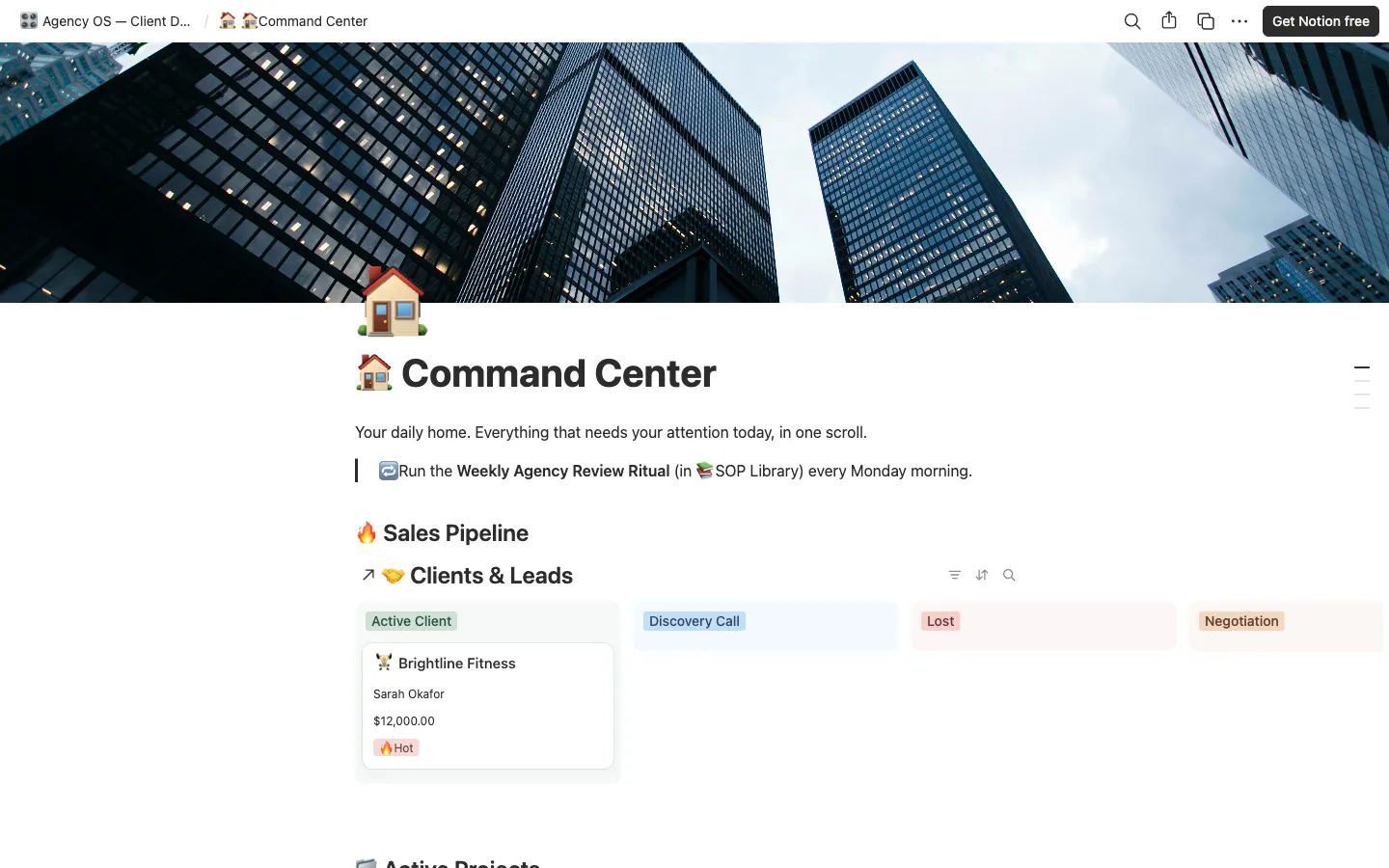Click the duplicate page icon
This screenshot has height=868, width=1389.
(x=1206, y=21)
